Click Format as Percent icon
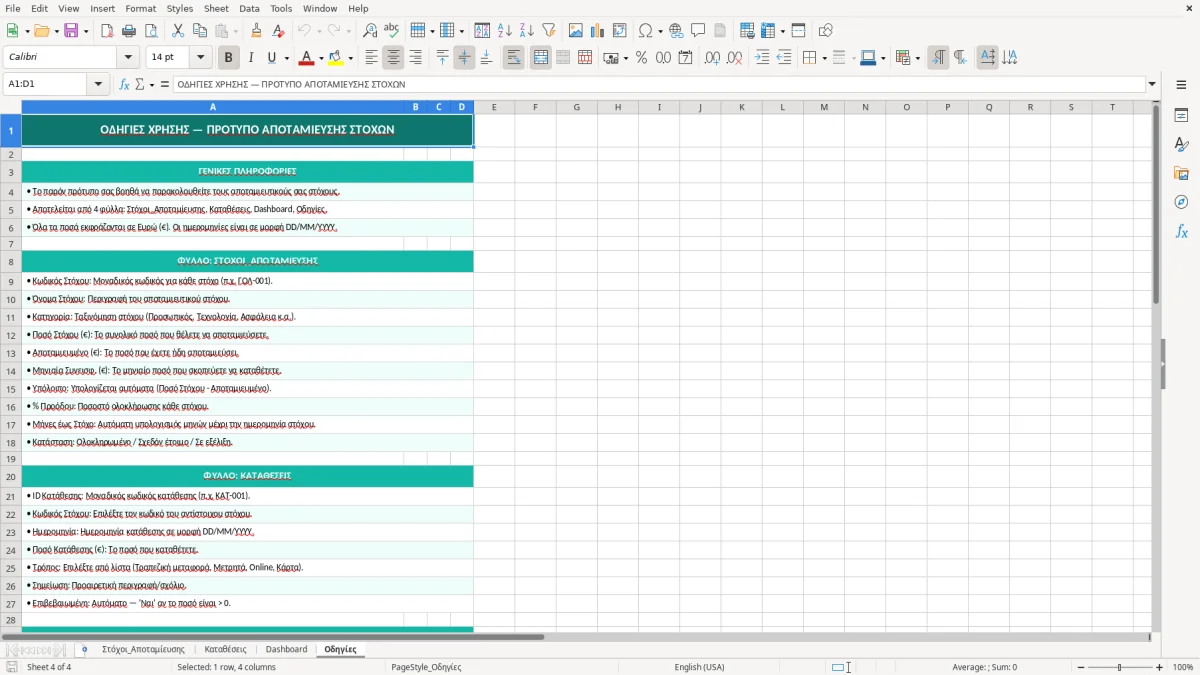 pyautogui.click(x=641, y=58)
